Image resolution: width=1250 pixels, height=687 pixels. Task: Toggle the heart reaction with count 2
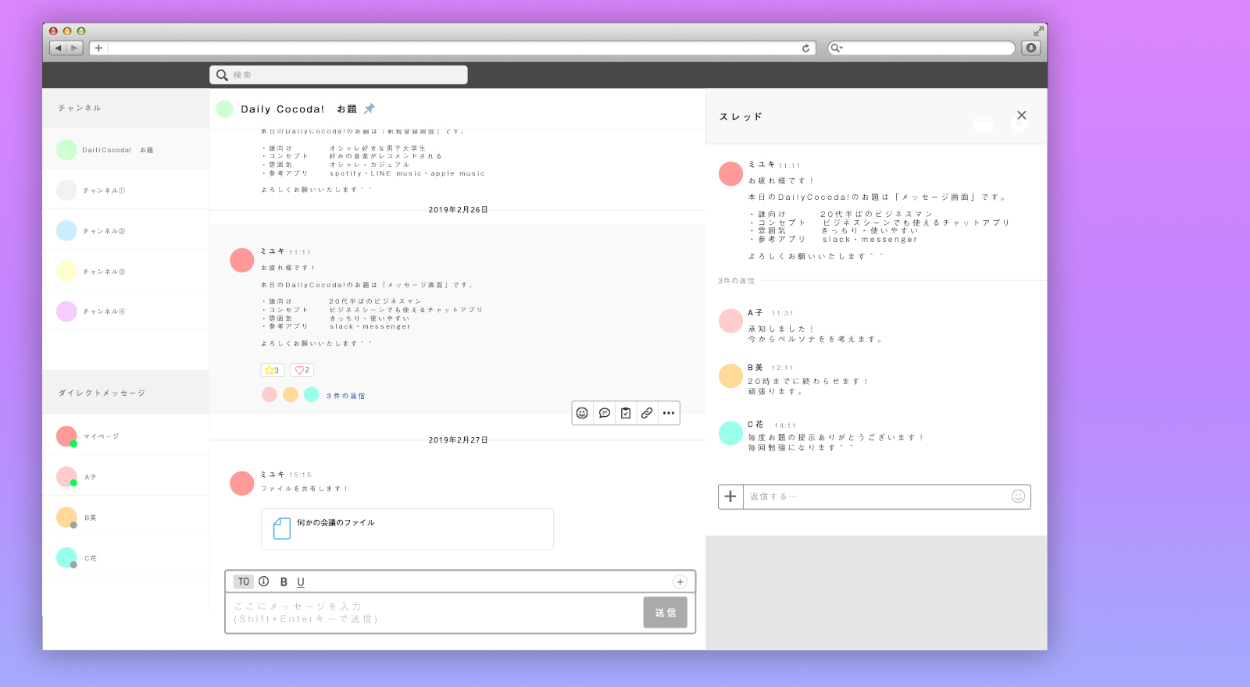[302, 370]
